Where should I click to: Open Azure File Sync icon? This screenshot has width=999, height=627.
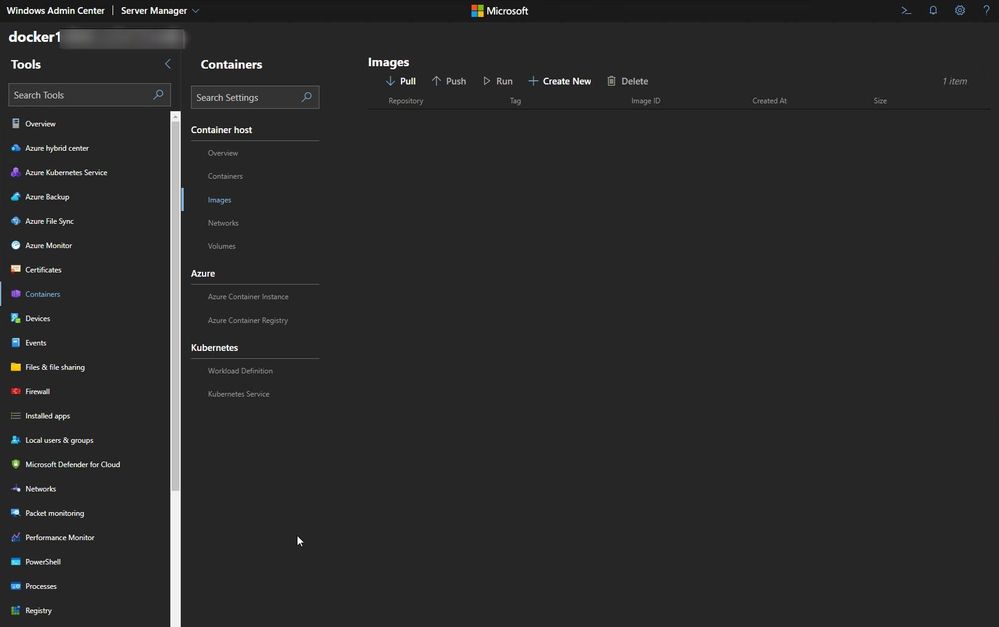(16, 220)
